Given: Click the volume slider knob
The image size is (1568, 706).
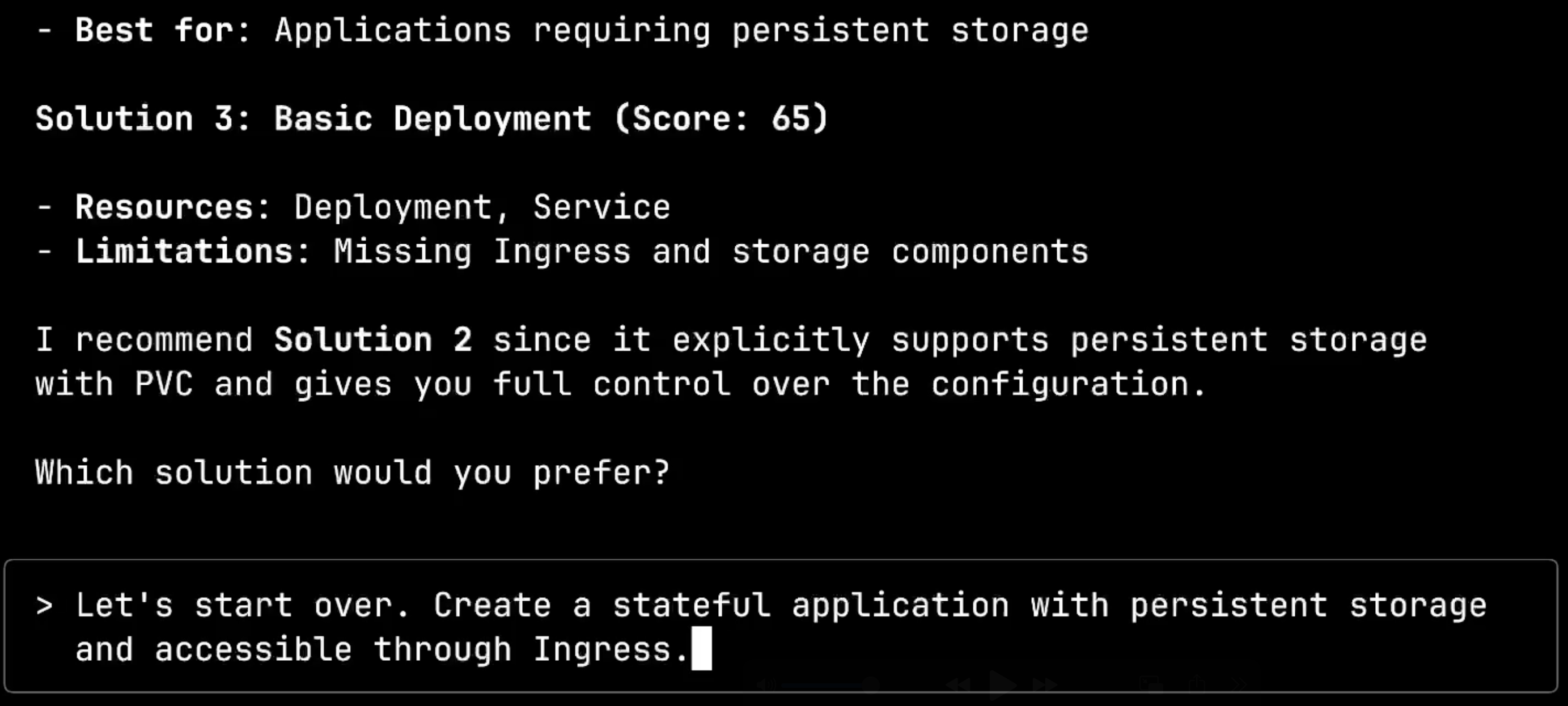Looking at the screenshot, I should (x=871, y=685).
